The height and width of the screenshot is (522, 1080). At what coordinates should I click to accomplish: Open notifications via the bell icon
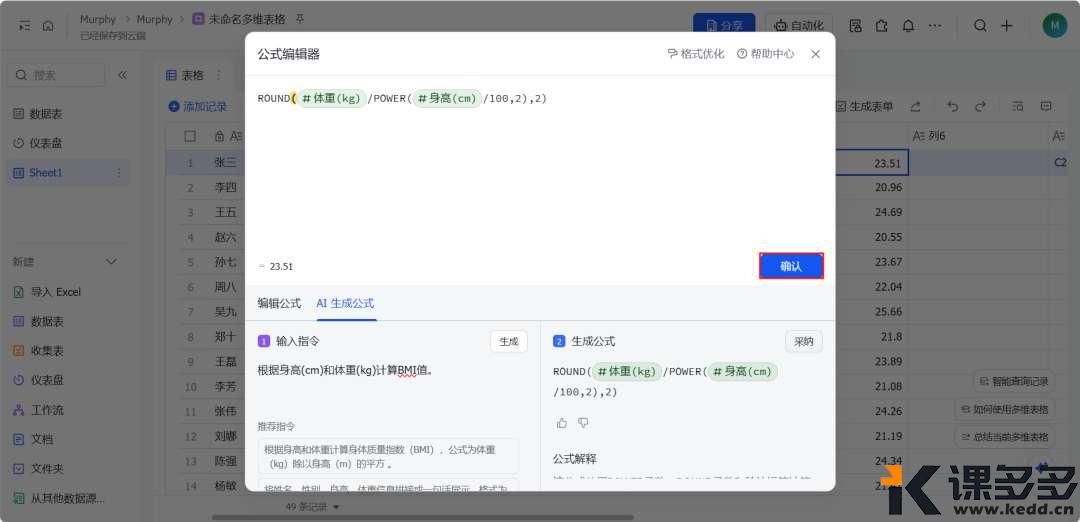[x=908, y=25]
